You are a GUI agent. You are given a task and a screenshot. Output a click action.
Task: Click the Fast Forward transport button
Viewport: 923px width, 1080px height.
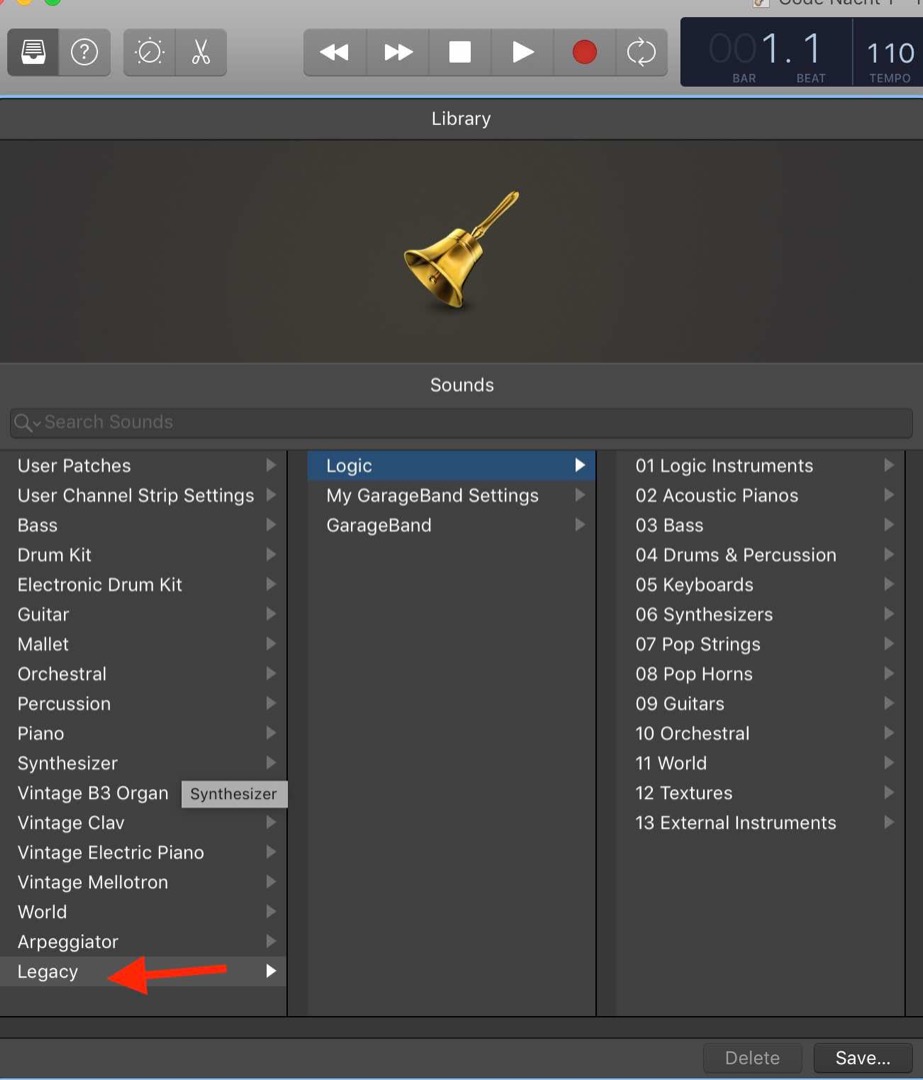(x=397, y=52)
